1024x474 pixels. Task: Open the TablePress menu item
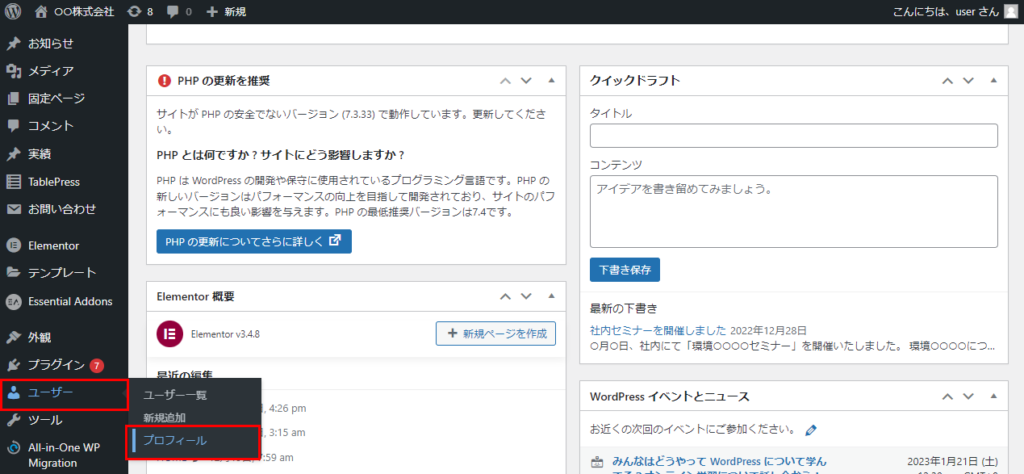pyautogui.click(x=53, y=182)
